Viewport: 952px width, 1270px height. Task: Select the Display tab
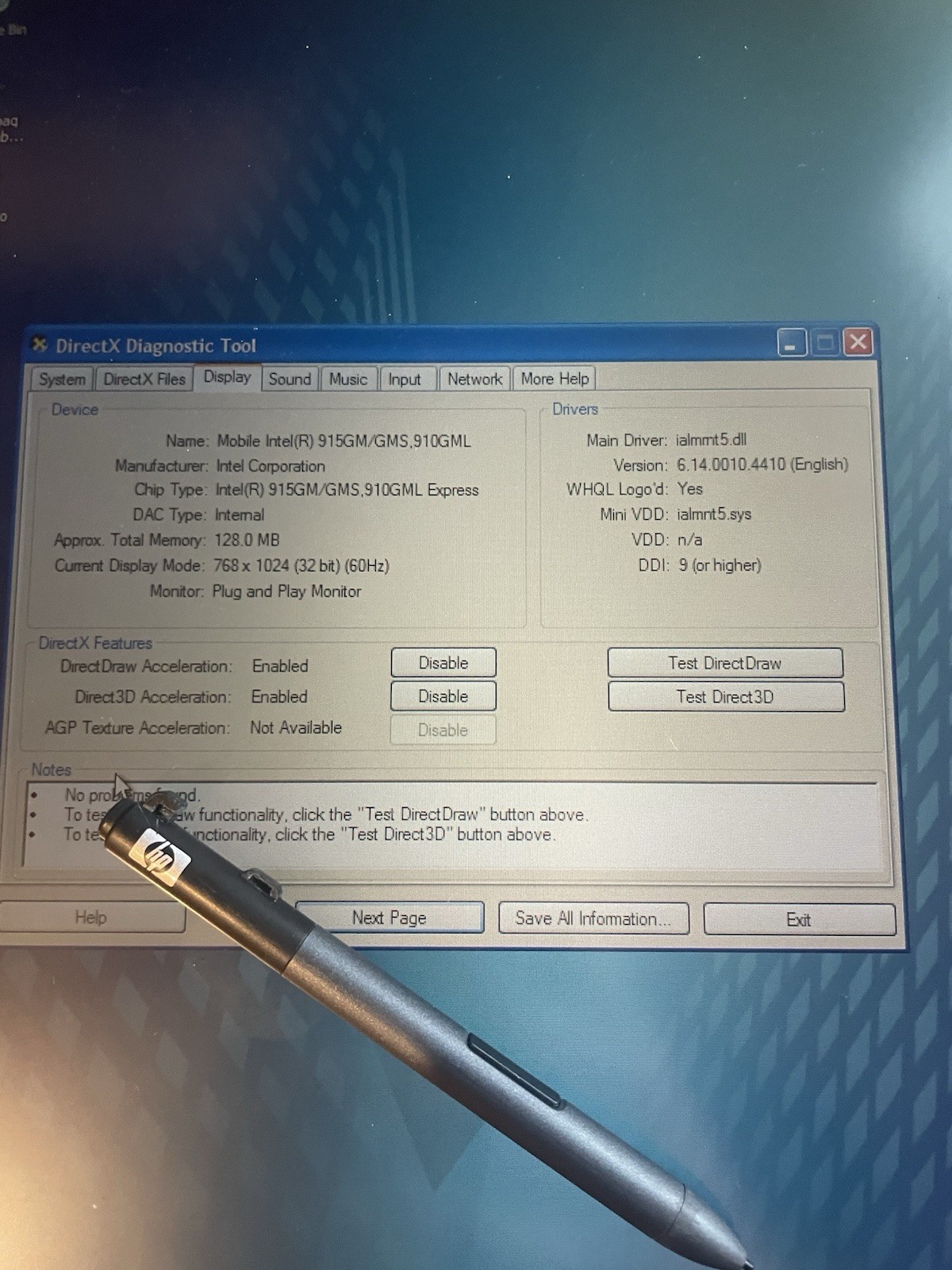click(x=227, y=377)
